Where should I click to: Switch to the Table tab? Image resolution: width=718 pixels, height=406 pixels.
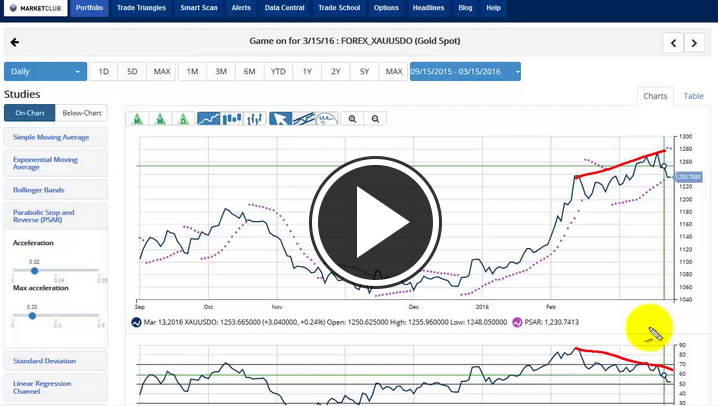coord(693,96)
